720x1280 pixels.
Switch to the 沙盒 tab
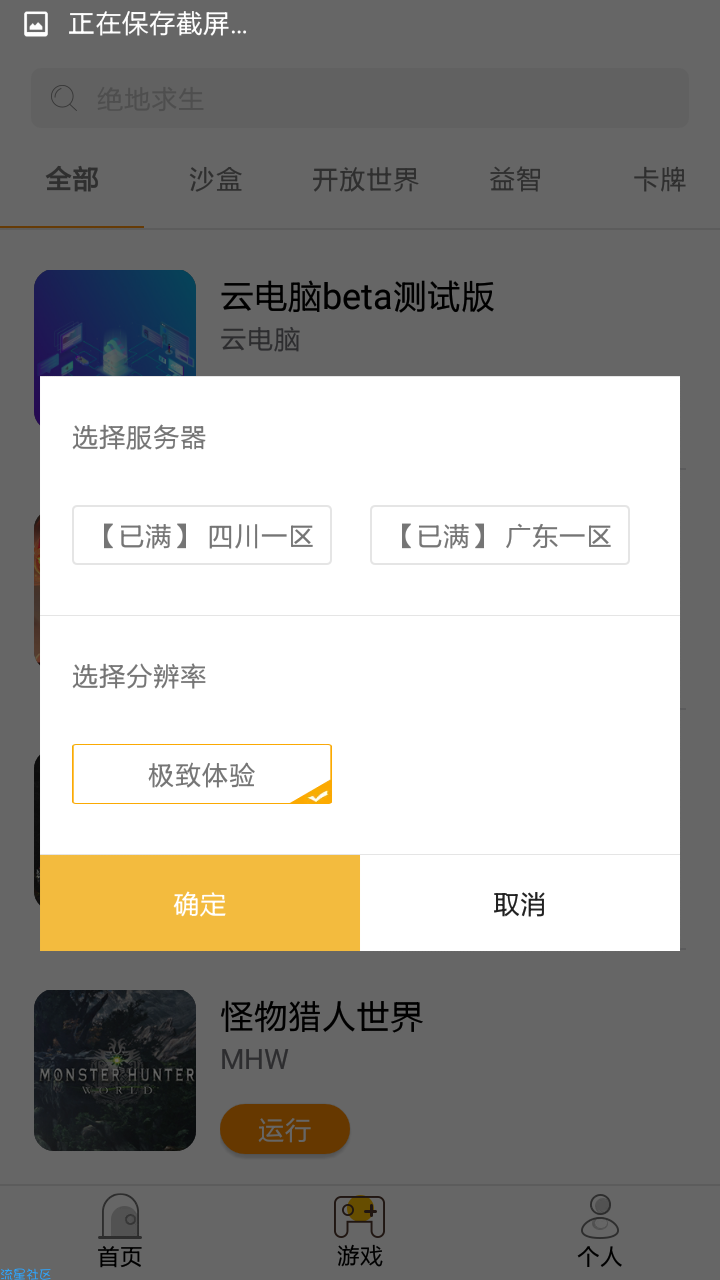click(216, 180)
